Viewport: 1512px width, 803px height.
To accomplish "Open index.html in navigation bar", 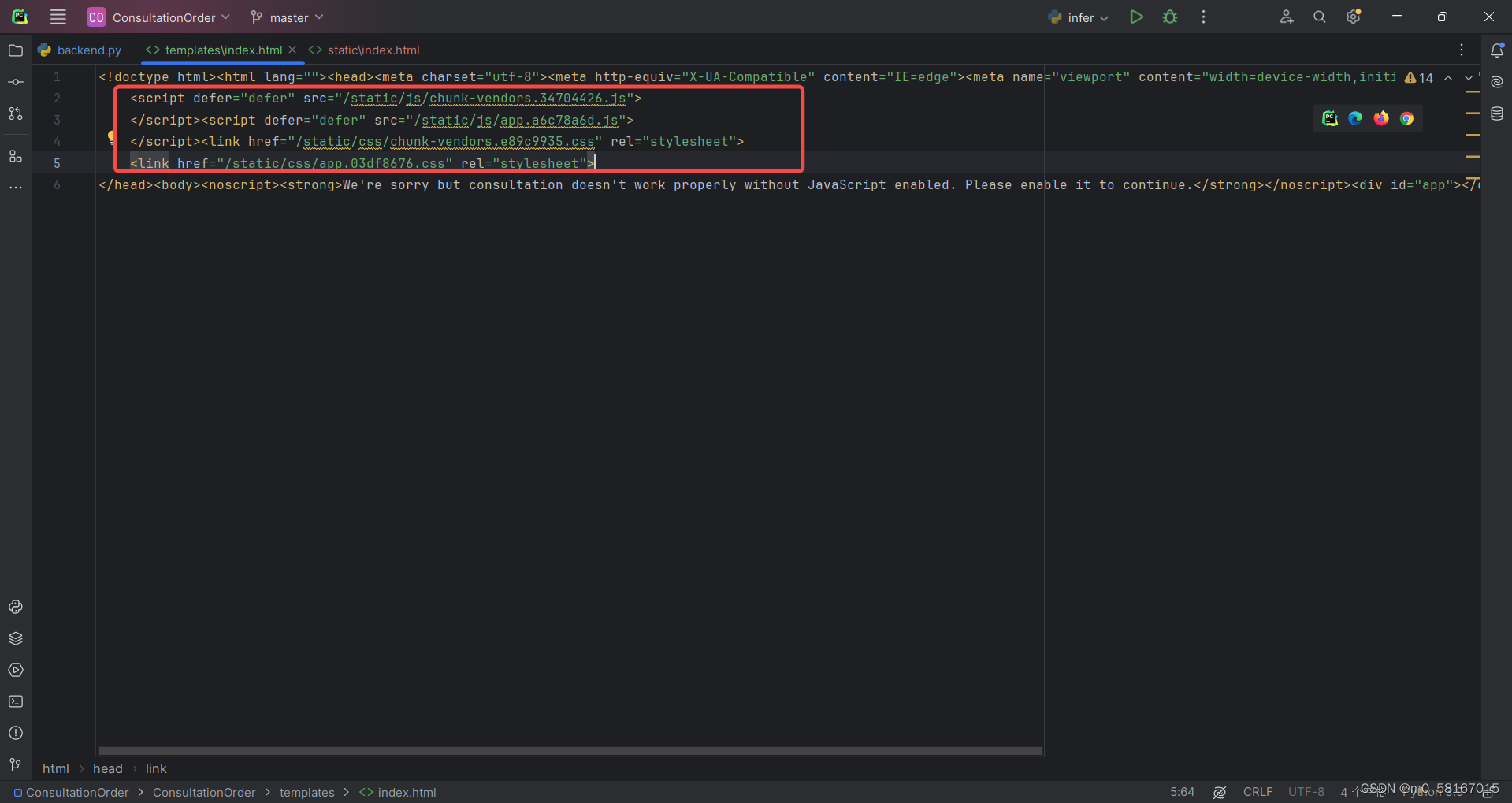I will click(x=398, y=792).
